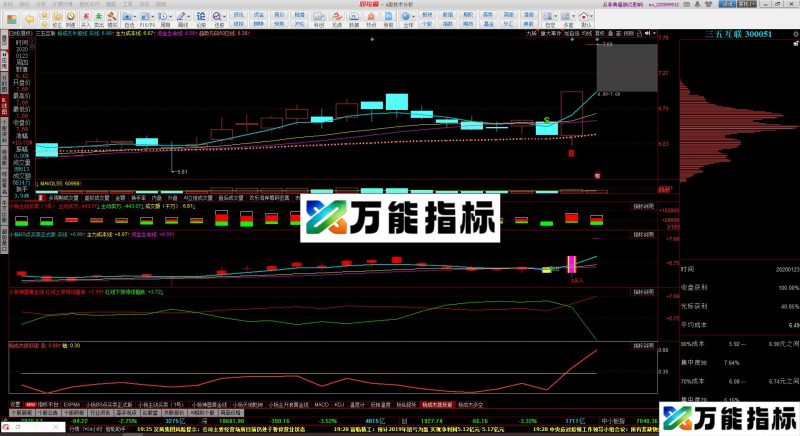Select the 杨威大多空 indicator tab

[470, 404]
